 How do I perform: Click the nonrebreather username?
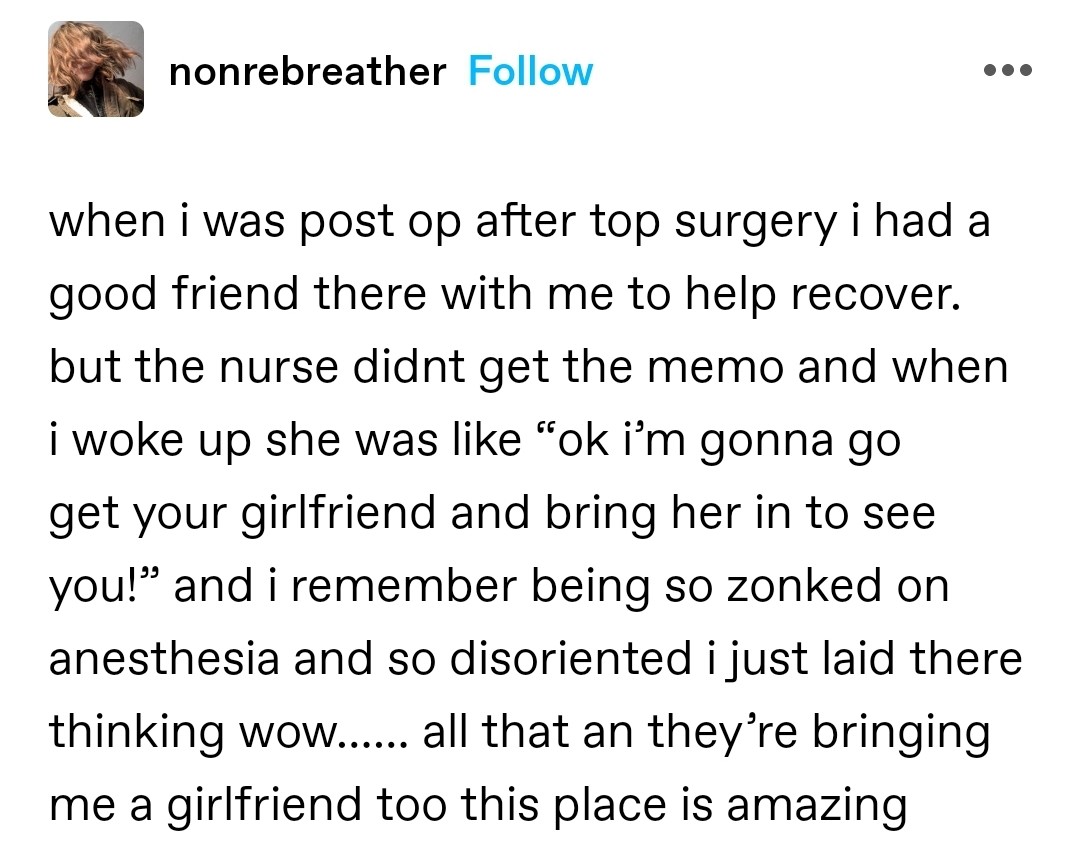pos(307,72)
